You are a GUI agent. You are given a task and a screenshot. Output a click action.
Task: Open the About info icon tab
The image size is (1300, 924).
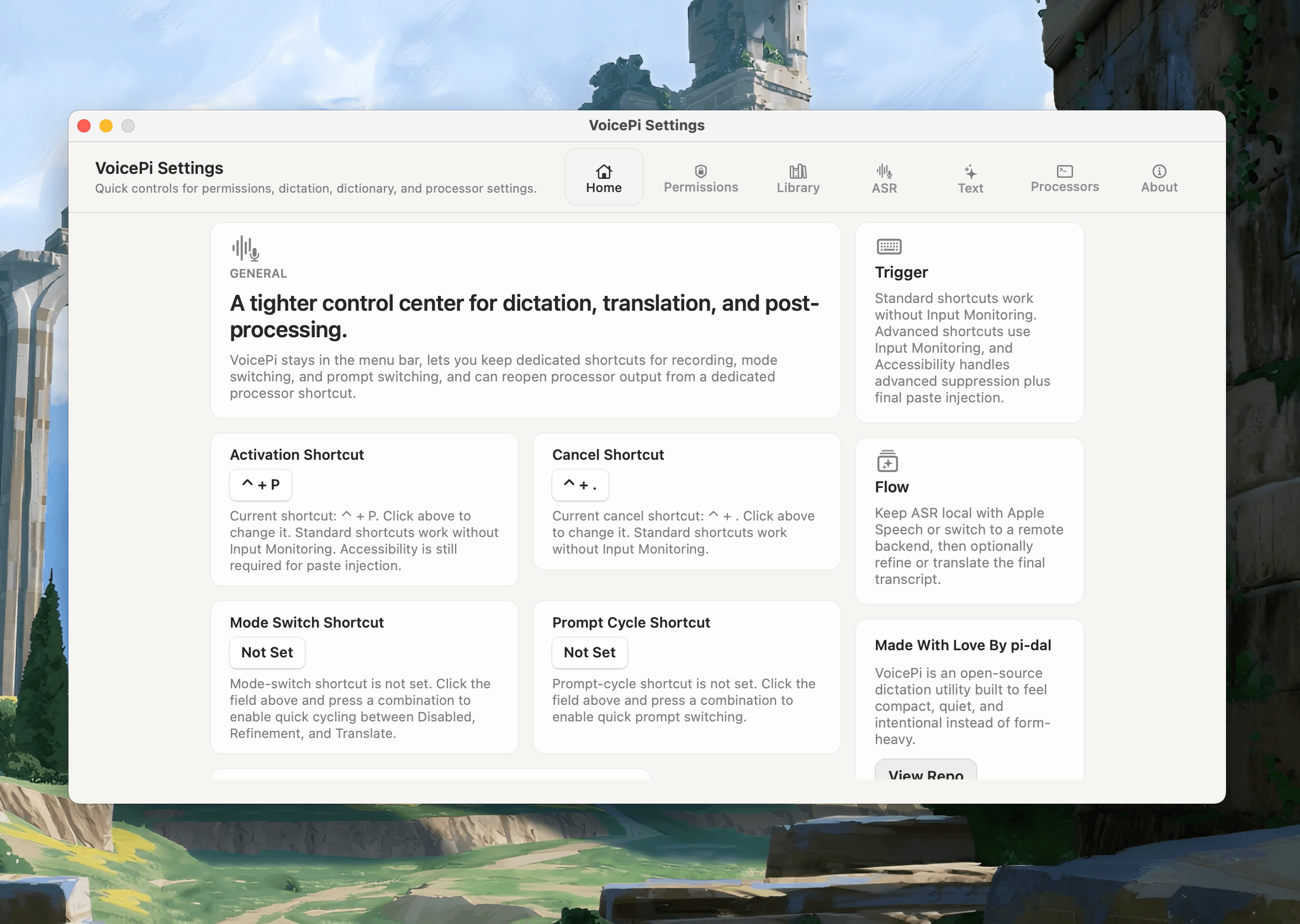[1158, 178]
